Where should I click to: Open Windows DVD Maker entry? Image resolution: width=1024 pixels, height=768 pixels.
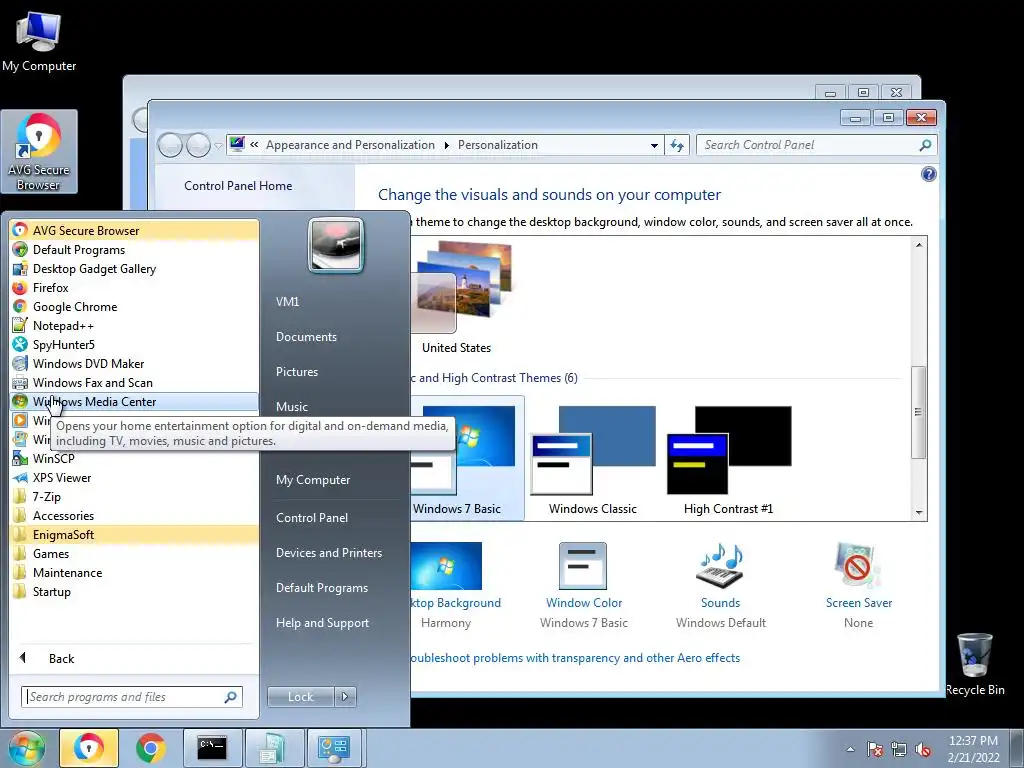coord(134,363)
